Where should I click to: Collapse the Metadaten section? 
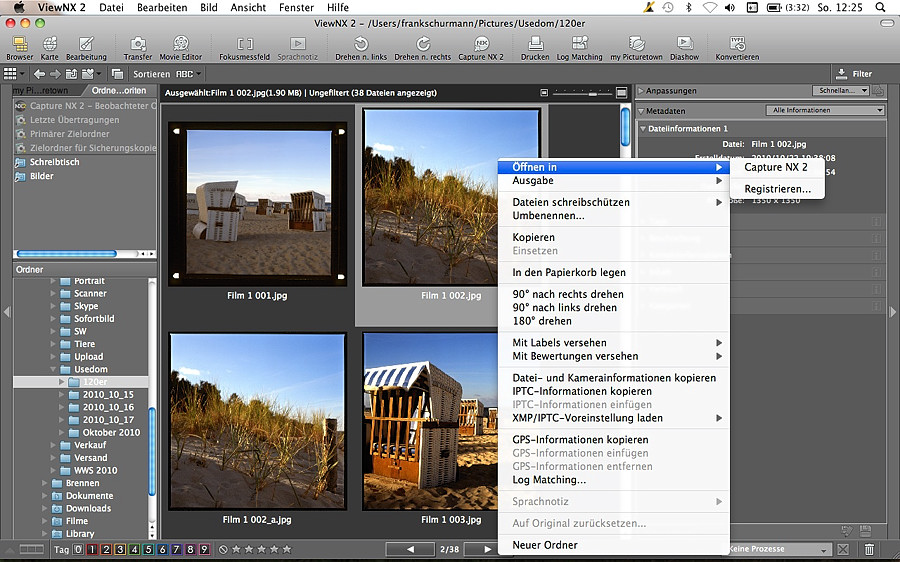pyautogui.click(x=641, y=111)
